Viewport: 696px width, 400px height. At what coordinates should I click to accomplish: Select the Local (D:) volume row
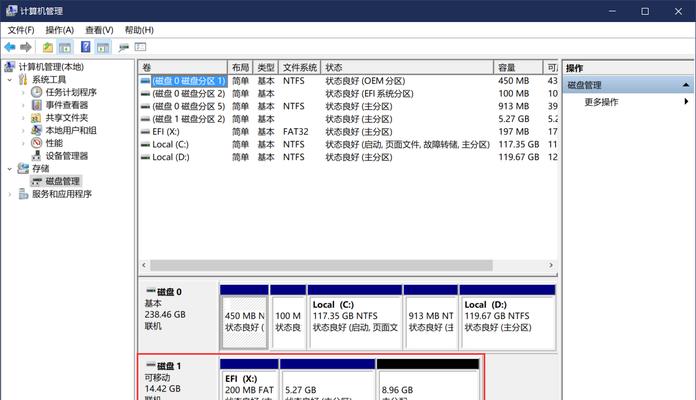[x=348, y=157]
